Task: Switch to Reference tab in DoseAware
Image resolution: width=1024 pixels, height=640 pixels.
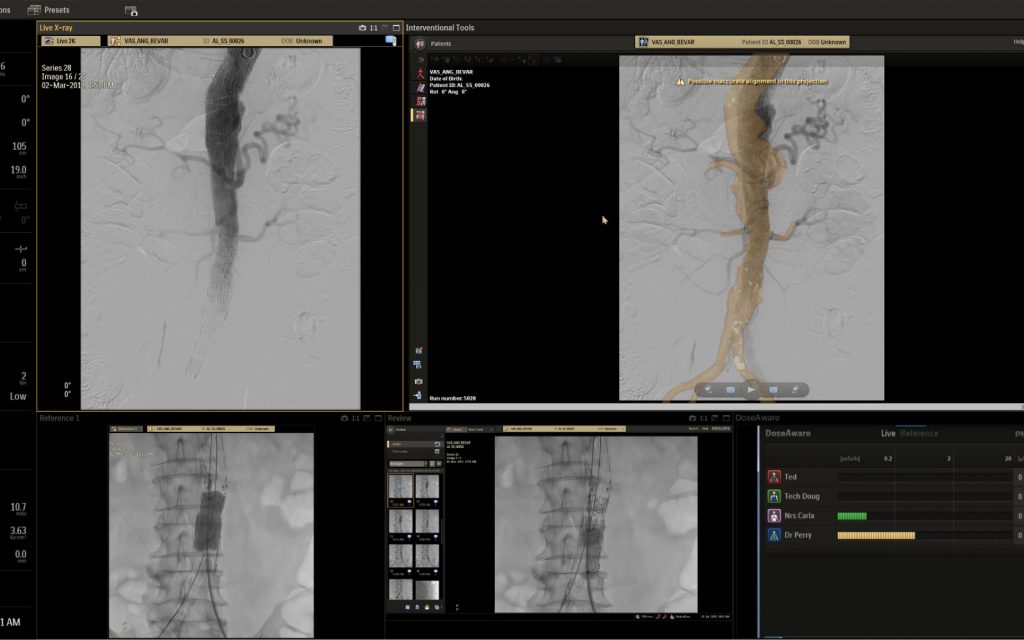Action: pos(918,433)
